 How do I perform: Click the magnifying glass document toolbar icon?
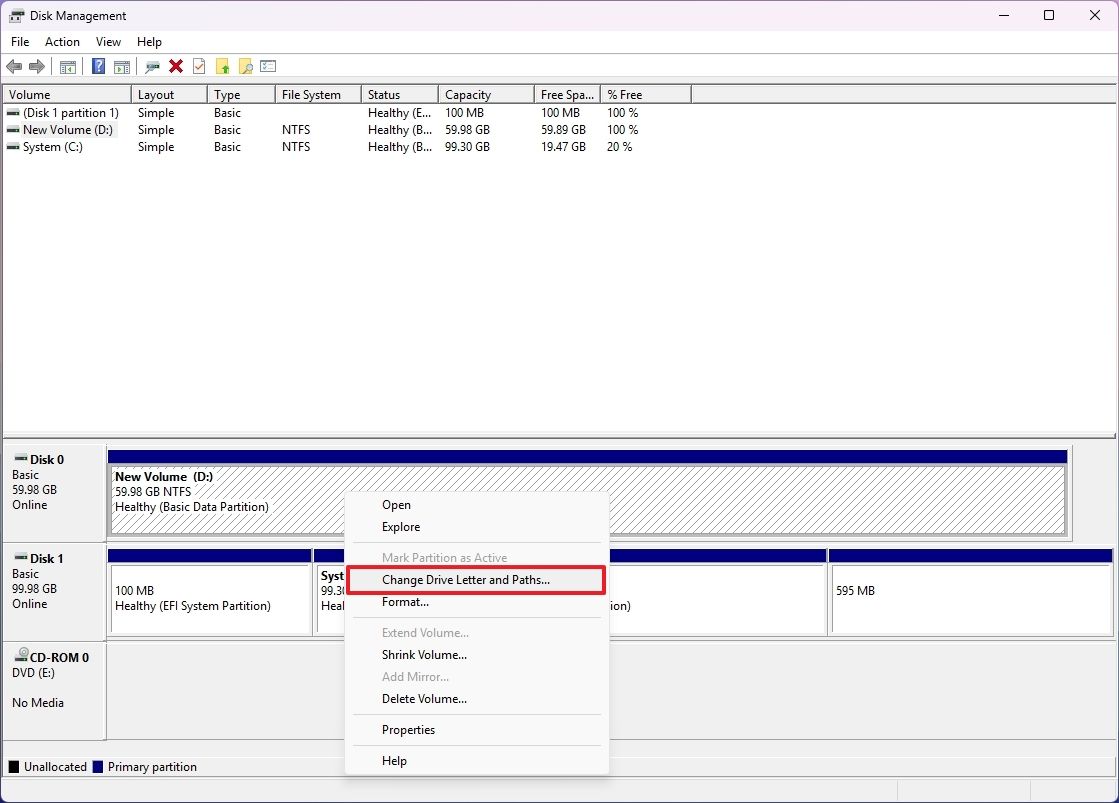pos(245,66)
